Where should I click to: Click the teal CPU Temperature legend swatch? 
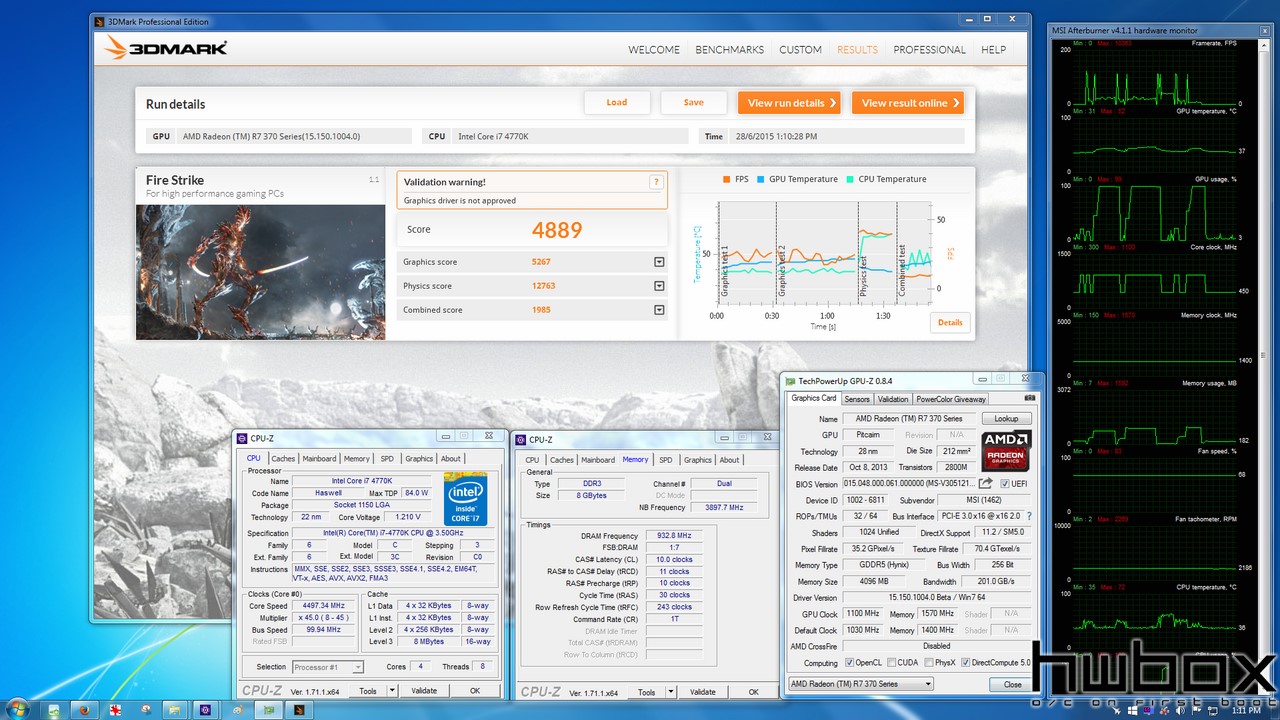point(850,179)
